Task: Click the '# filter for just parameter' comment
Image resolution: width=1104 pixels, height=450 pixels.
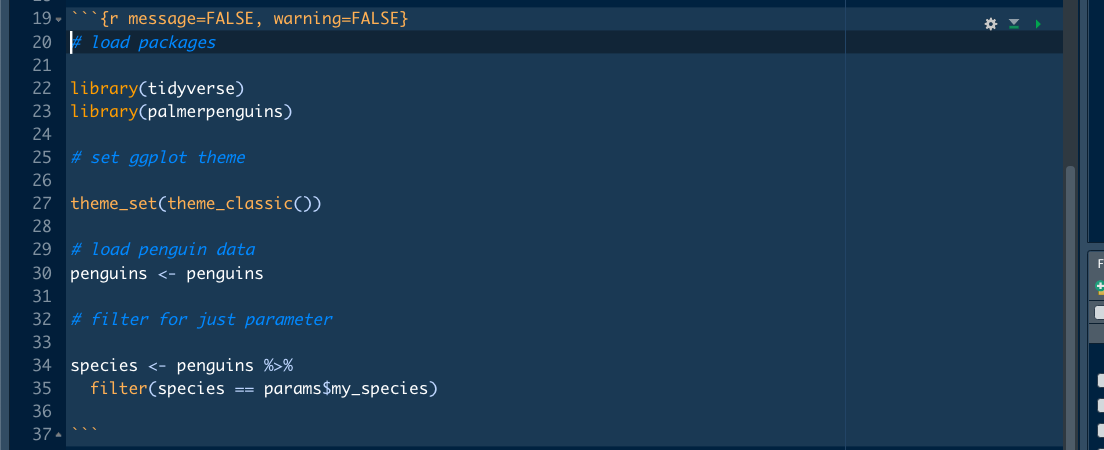Action: (x=201, y=320)
